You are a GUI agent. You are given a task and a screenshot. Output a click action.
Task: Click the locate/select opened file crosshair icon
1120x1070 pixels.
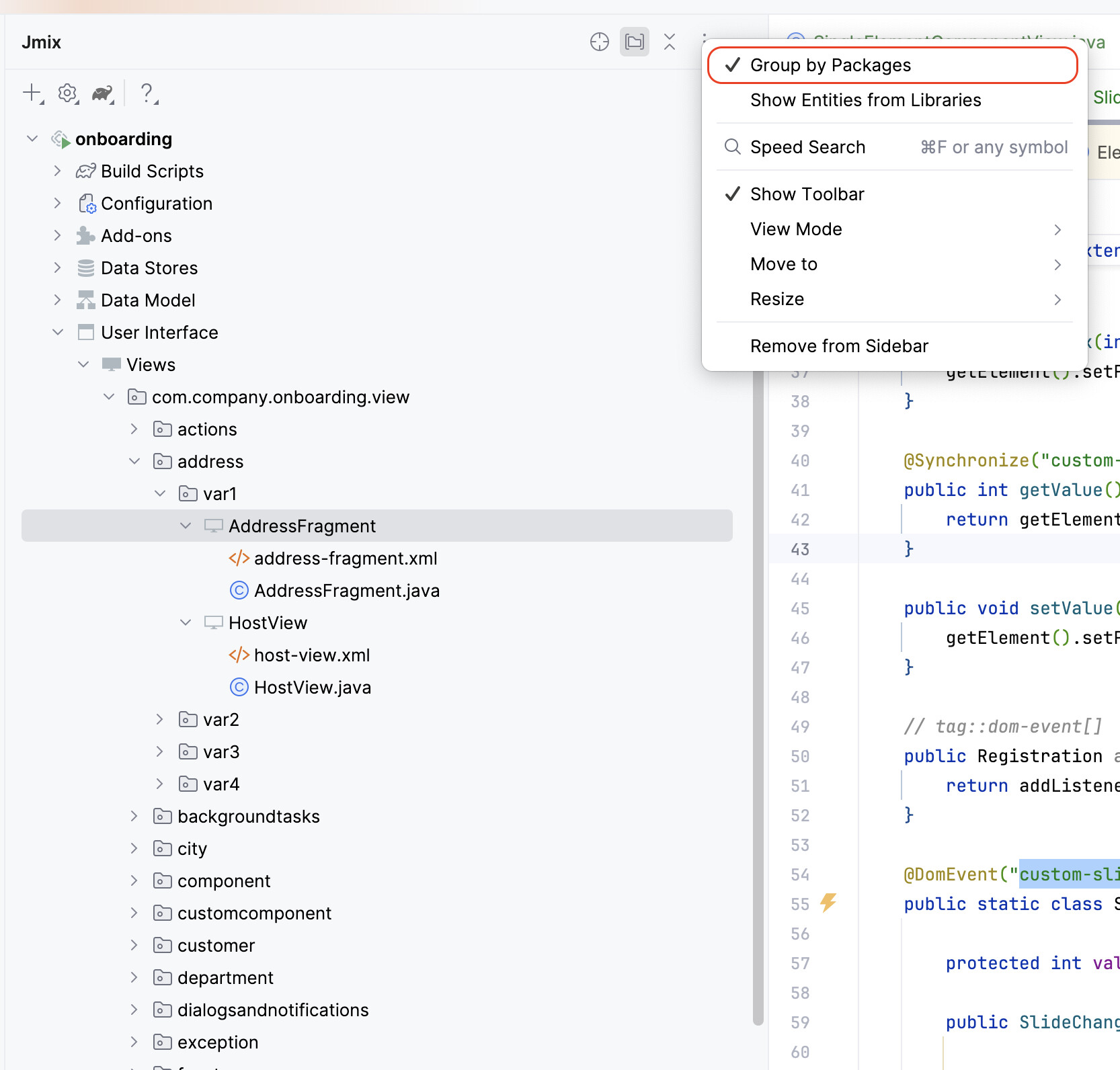pyautogui.click(x=599, y=42)
